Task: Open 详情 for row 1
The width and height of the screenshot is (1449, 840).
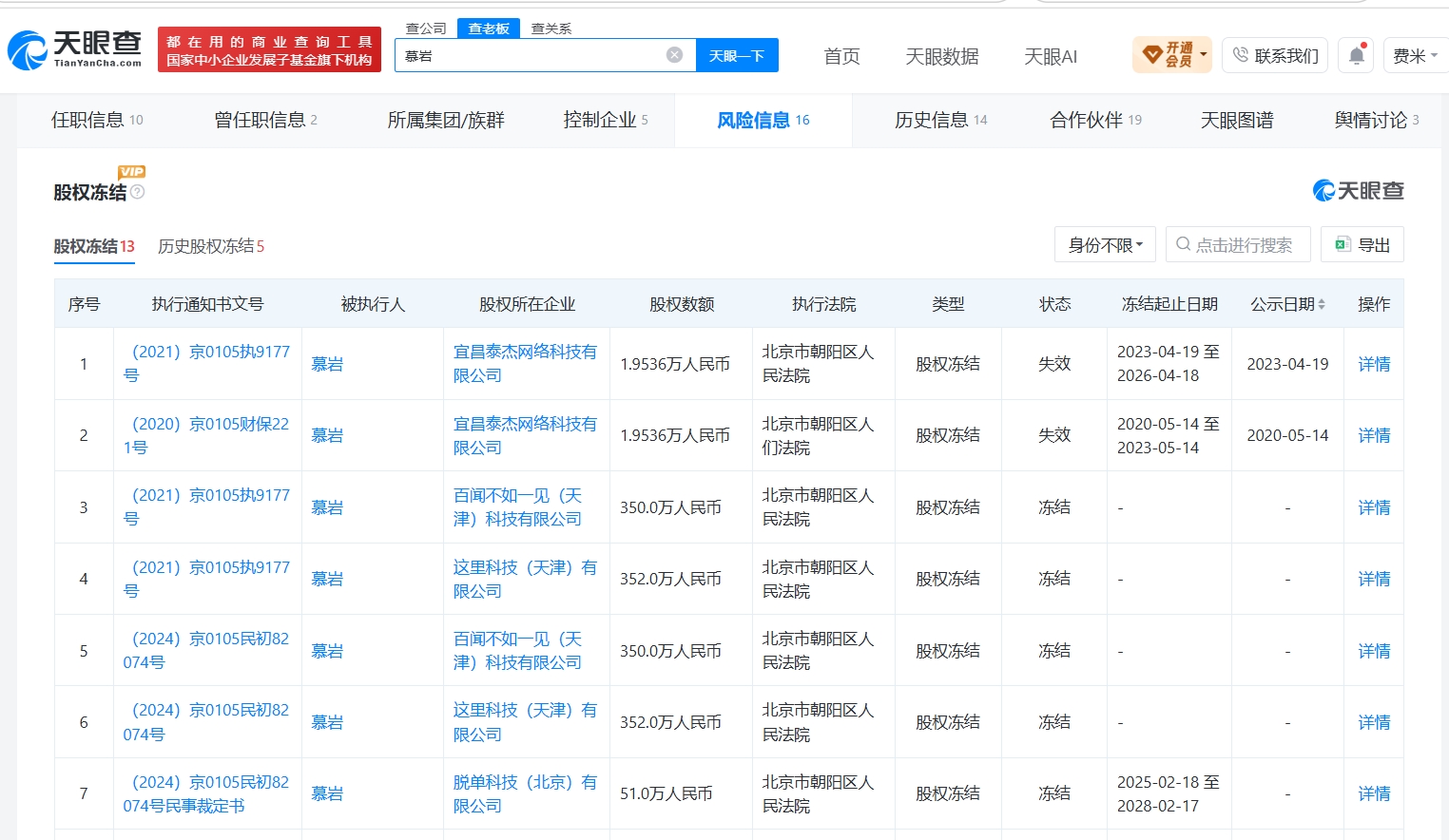Action: click(1374, 364)
